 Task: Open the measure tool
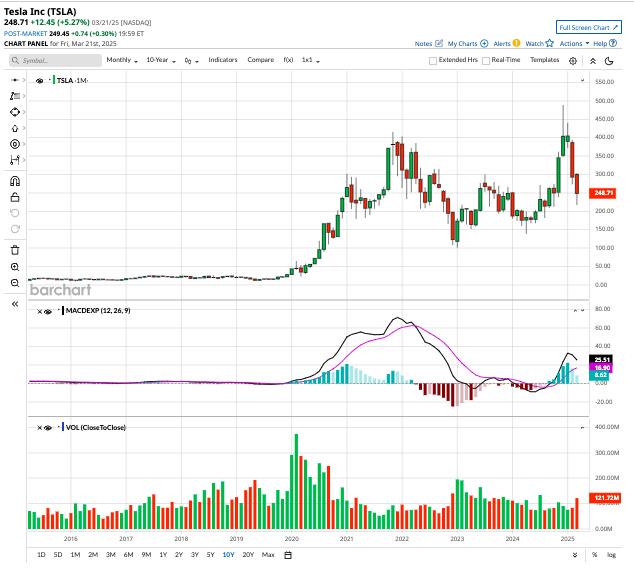pos(15,160)
